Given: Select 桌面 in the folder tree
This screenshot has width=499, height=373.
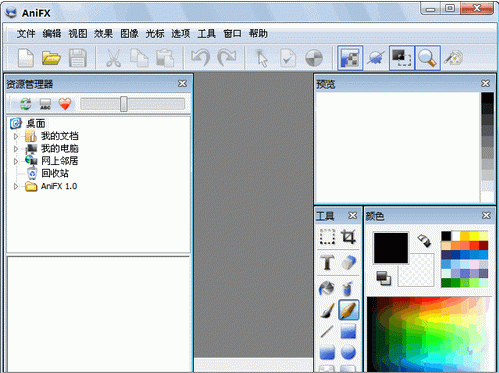Looking at the screenshot, I should click(36, 124).
